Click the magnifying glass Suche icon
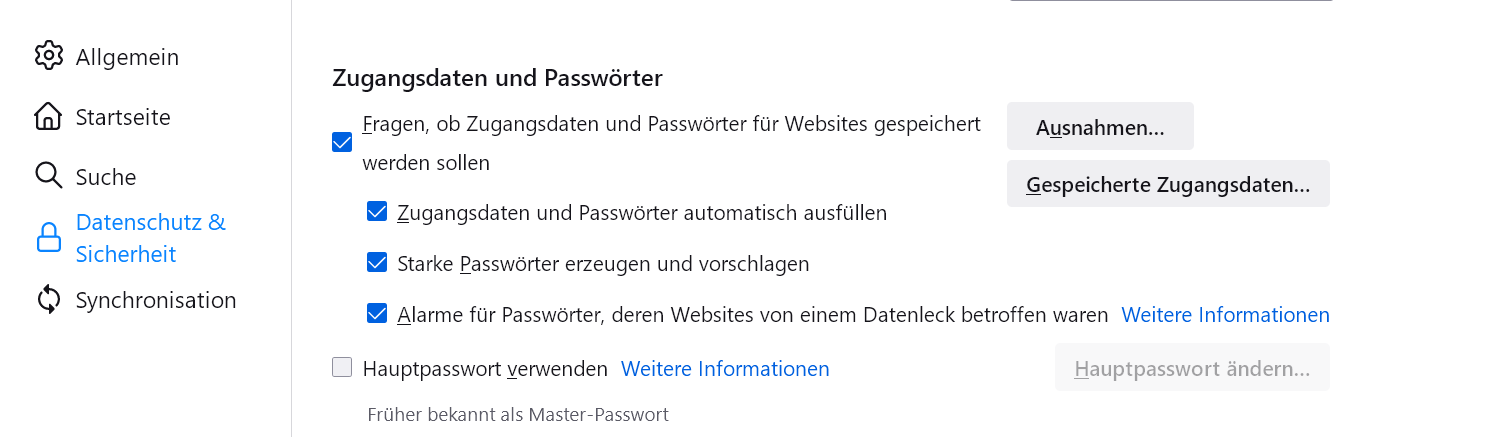The height and width of the screenshot is (437, 1502). [48, 176]
